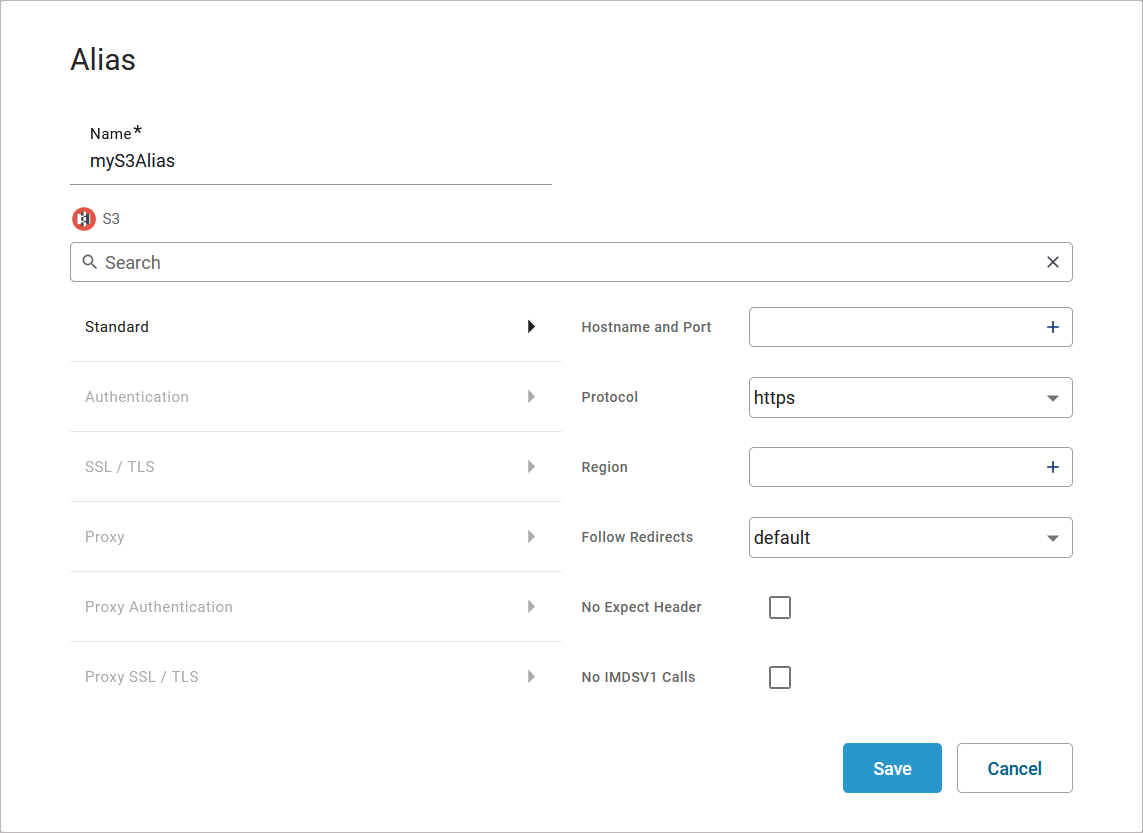Viewport: 1143px width, 833px height.
Task: Select the Authentication settings category
Action: click(x=137, y=397)
